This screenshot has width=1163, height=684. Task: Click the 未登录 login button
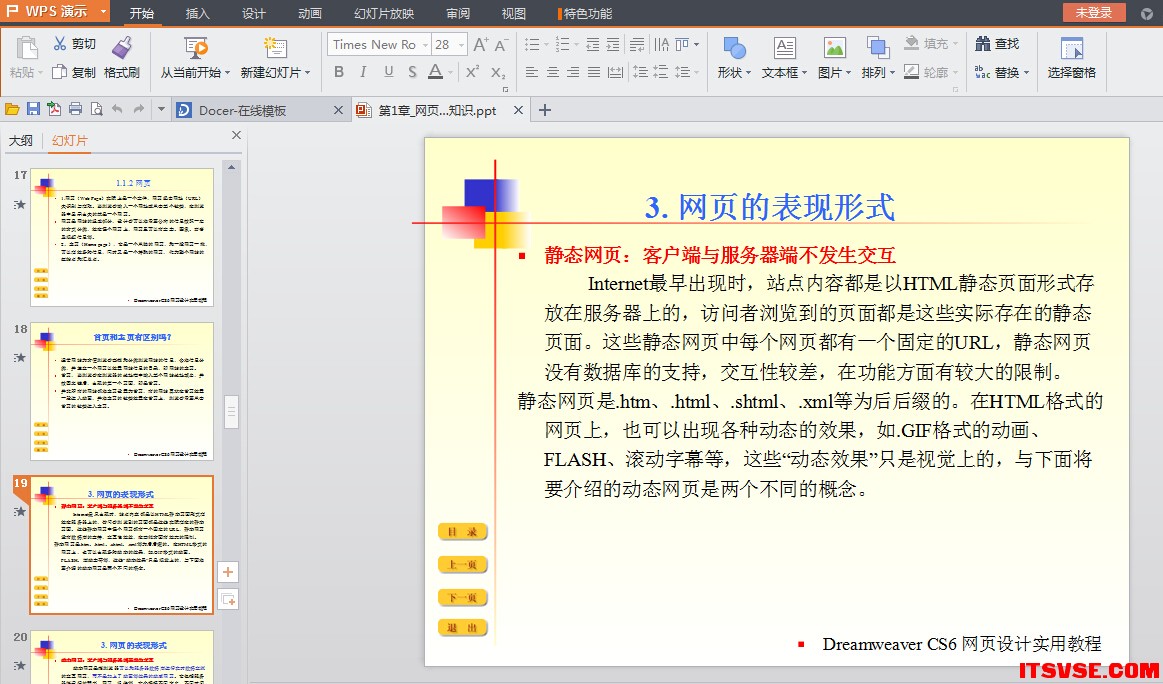pos(1094,13)
